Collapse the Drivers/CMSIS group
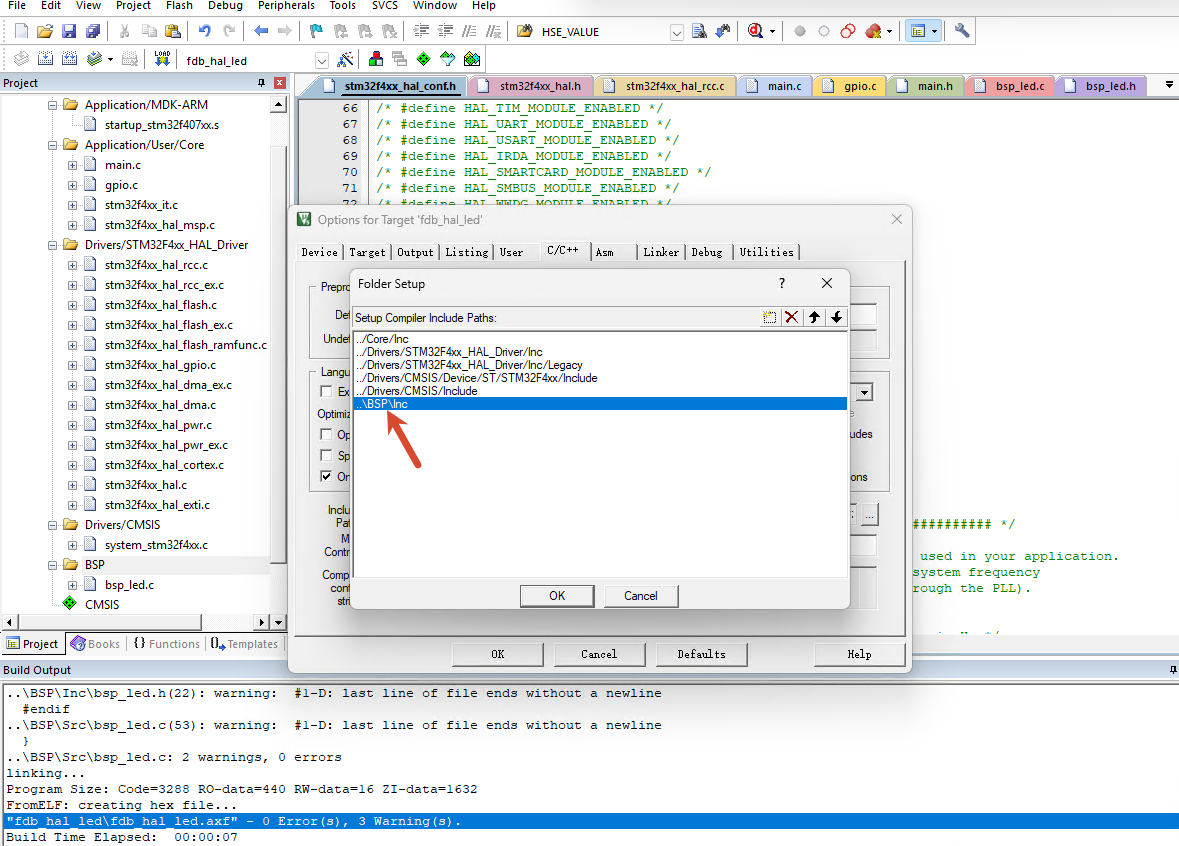The image size is (1179, 846). pos(53,525)
